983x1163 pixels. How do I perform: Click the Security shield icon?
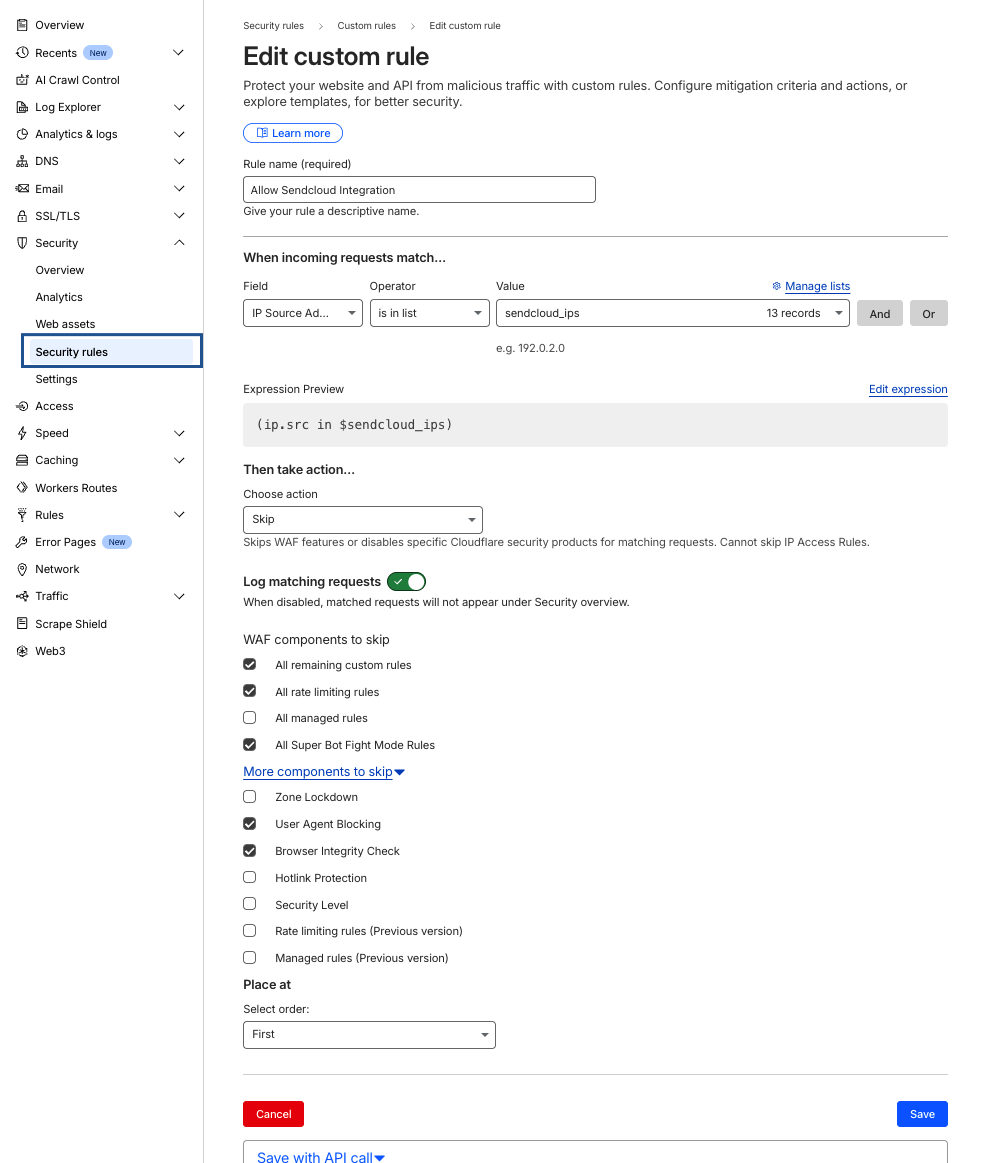[22, 243]
